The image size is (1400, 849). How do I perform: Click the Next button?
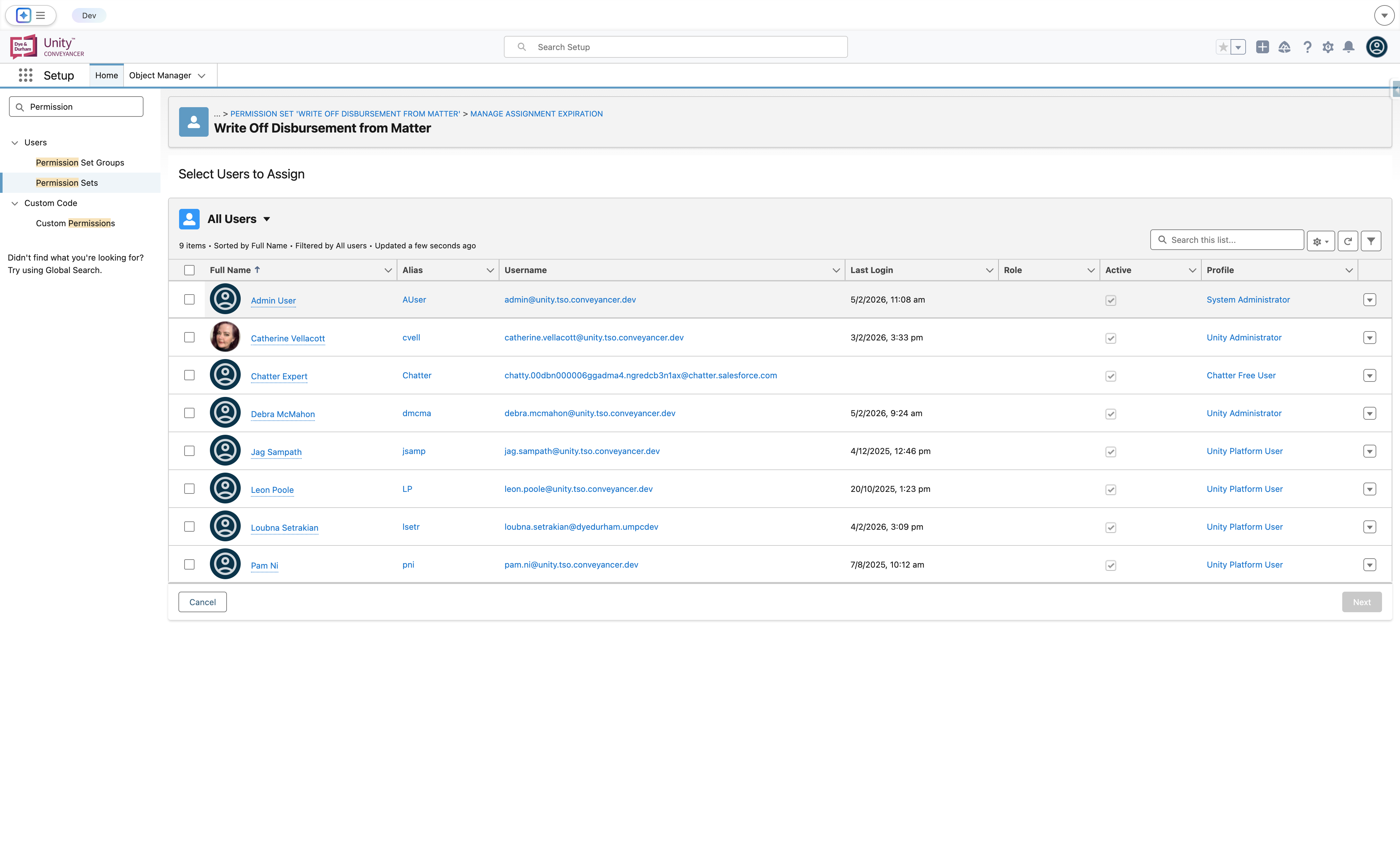[1361, 602]
